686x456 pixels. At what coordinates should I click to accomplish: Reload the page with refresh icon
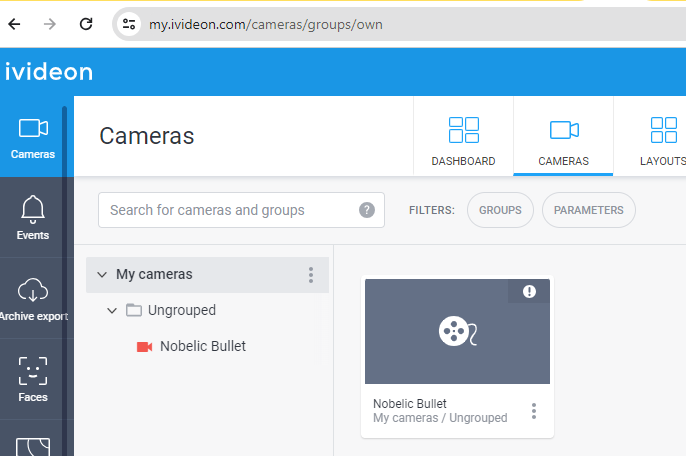coord(86,24)
